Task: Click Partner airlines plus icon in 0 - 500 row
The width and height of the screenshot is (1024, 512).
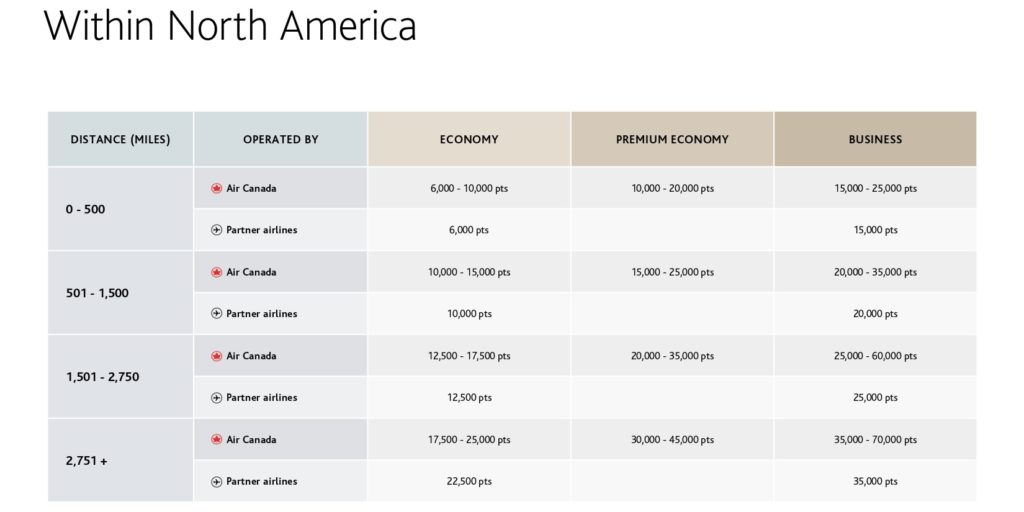Action: click(217, 230)
